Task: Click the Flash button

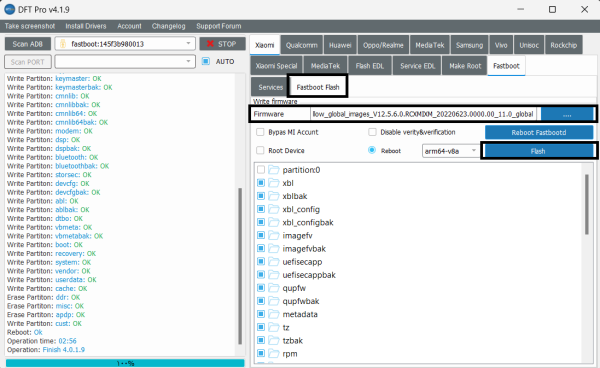Action: 538,151
